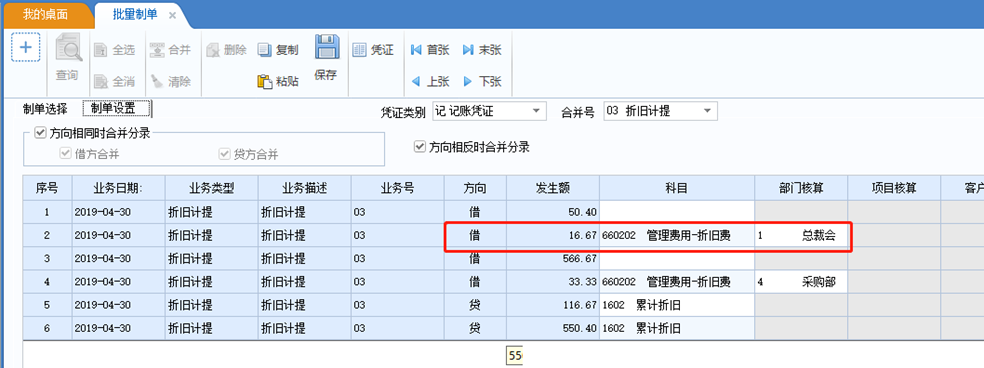Select 科目 cell in row 2

(x=677, y=235)
